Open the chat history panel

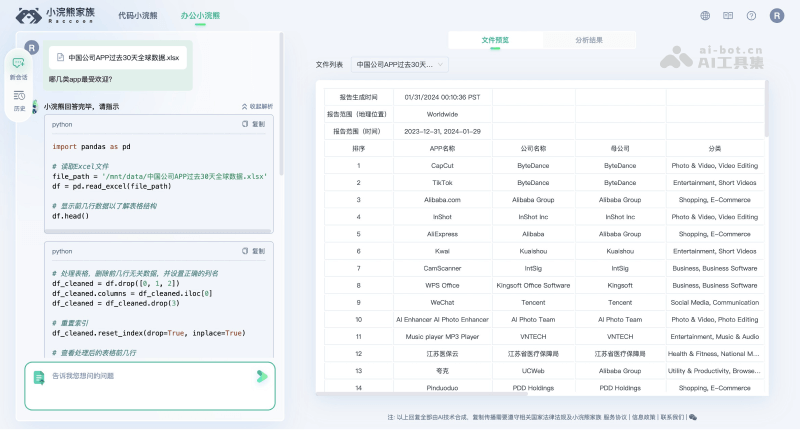click(x=19, y=99)
